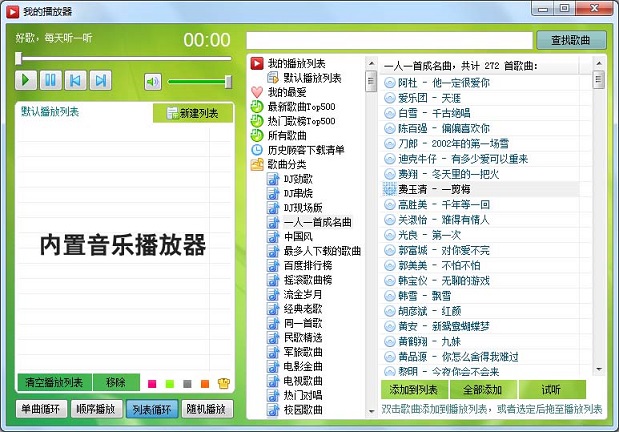Enable 单曲循环 single-loop mode
Screen dimensions: 619x432
pyautogui.click(x=41, y=409)
